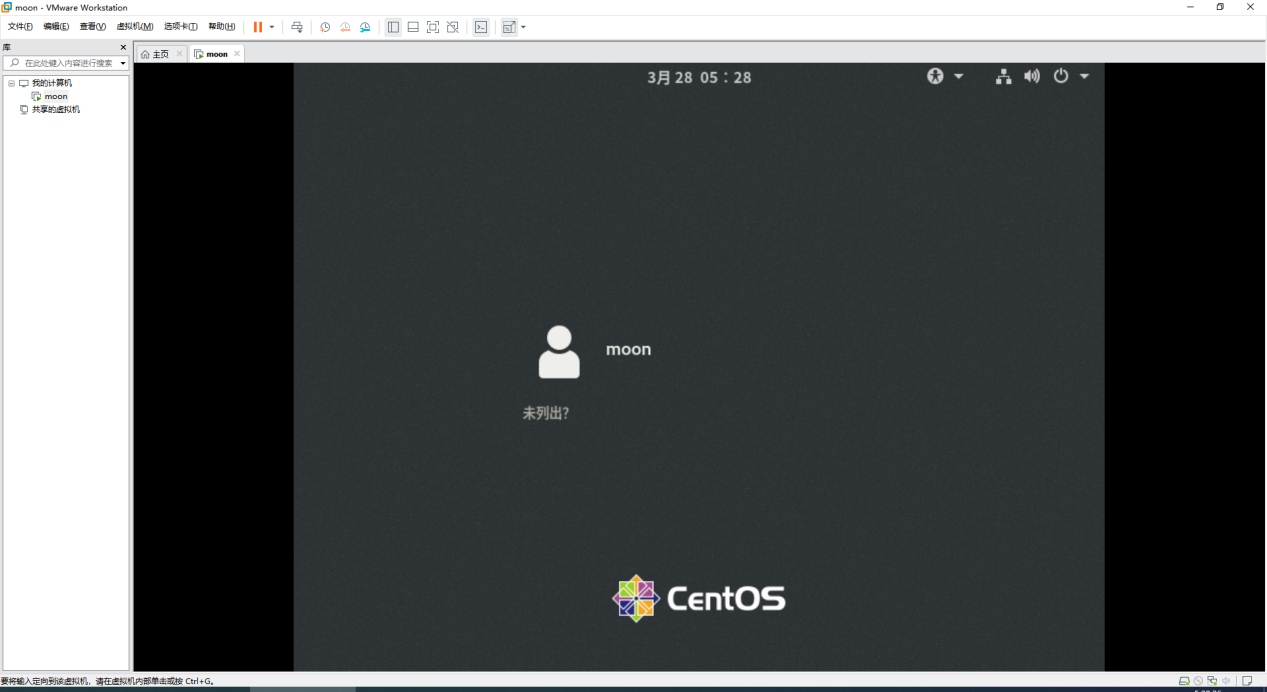Select 我的计算机 in the library tree
The height and width of the screenshot is (692, 1267).
coord(52,83)
